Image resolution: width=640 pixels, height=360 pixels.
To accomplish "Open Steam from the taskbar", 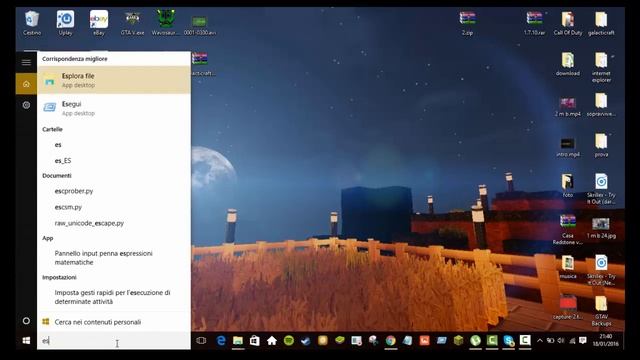I will tap(306, 340).
